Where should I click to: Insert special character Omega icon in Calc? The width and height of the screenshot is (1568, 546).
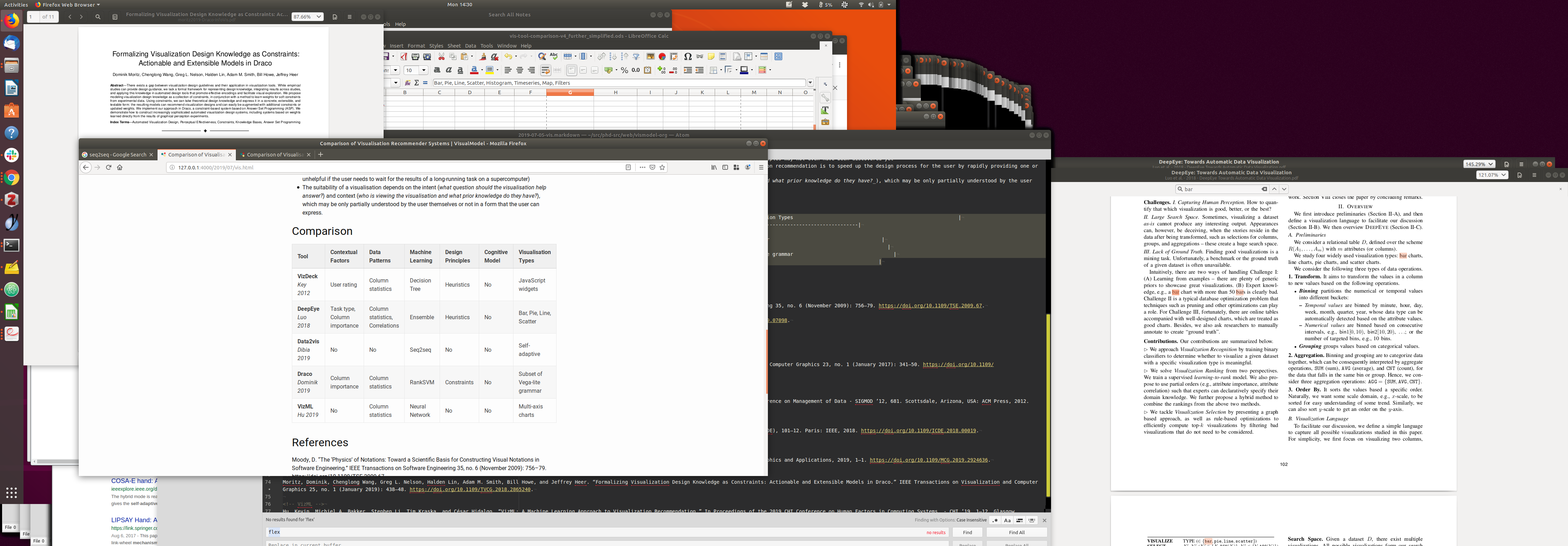pyautogui.click(x=688, y=57)
